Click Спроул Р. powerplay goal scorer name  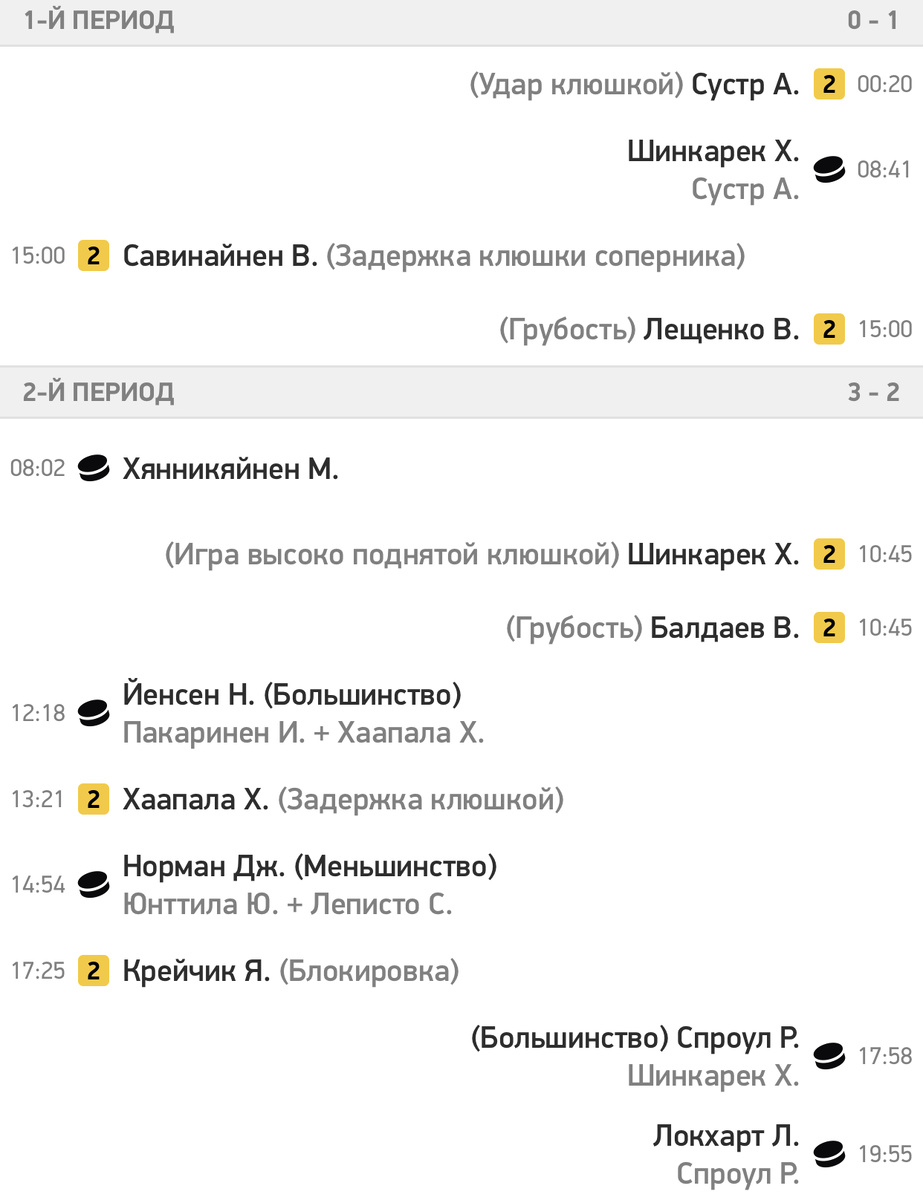pyautogui.click(x=739, y=1038)
